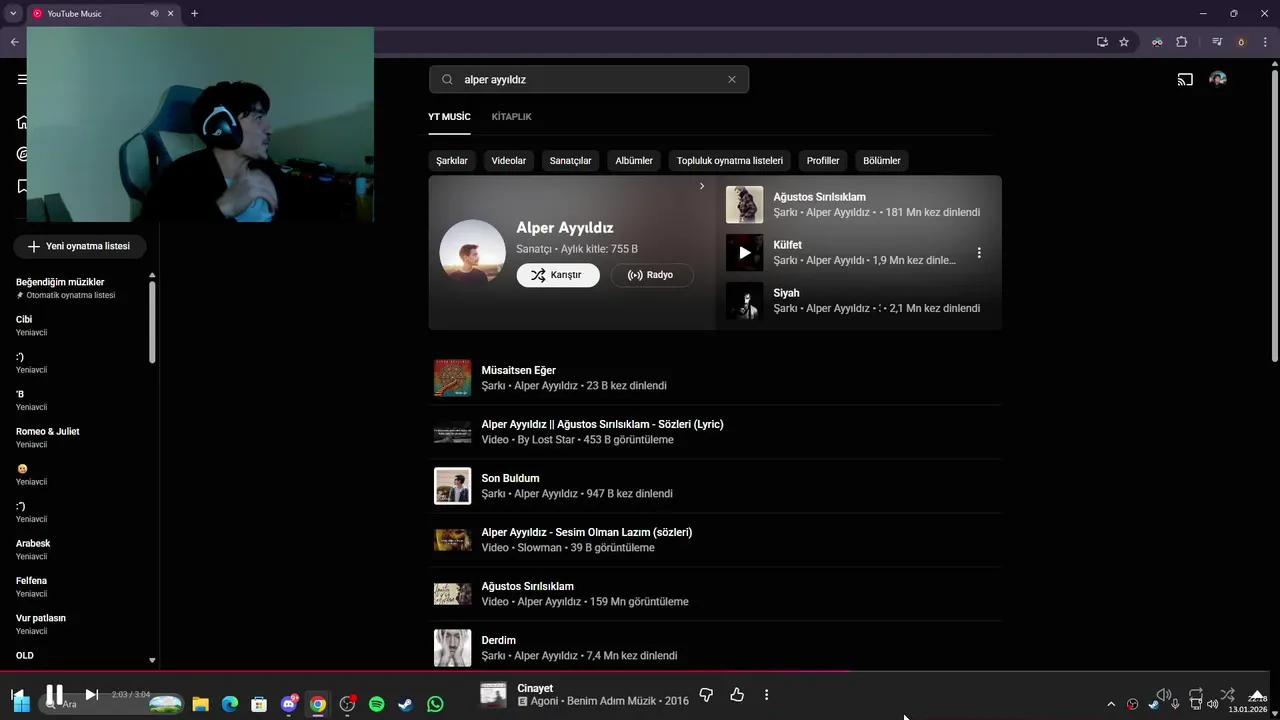Open Microsoft Store from the taskbar
1280x720 pixels.
(259, 704)
